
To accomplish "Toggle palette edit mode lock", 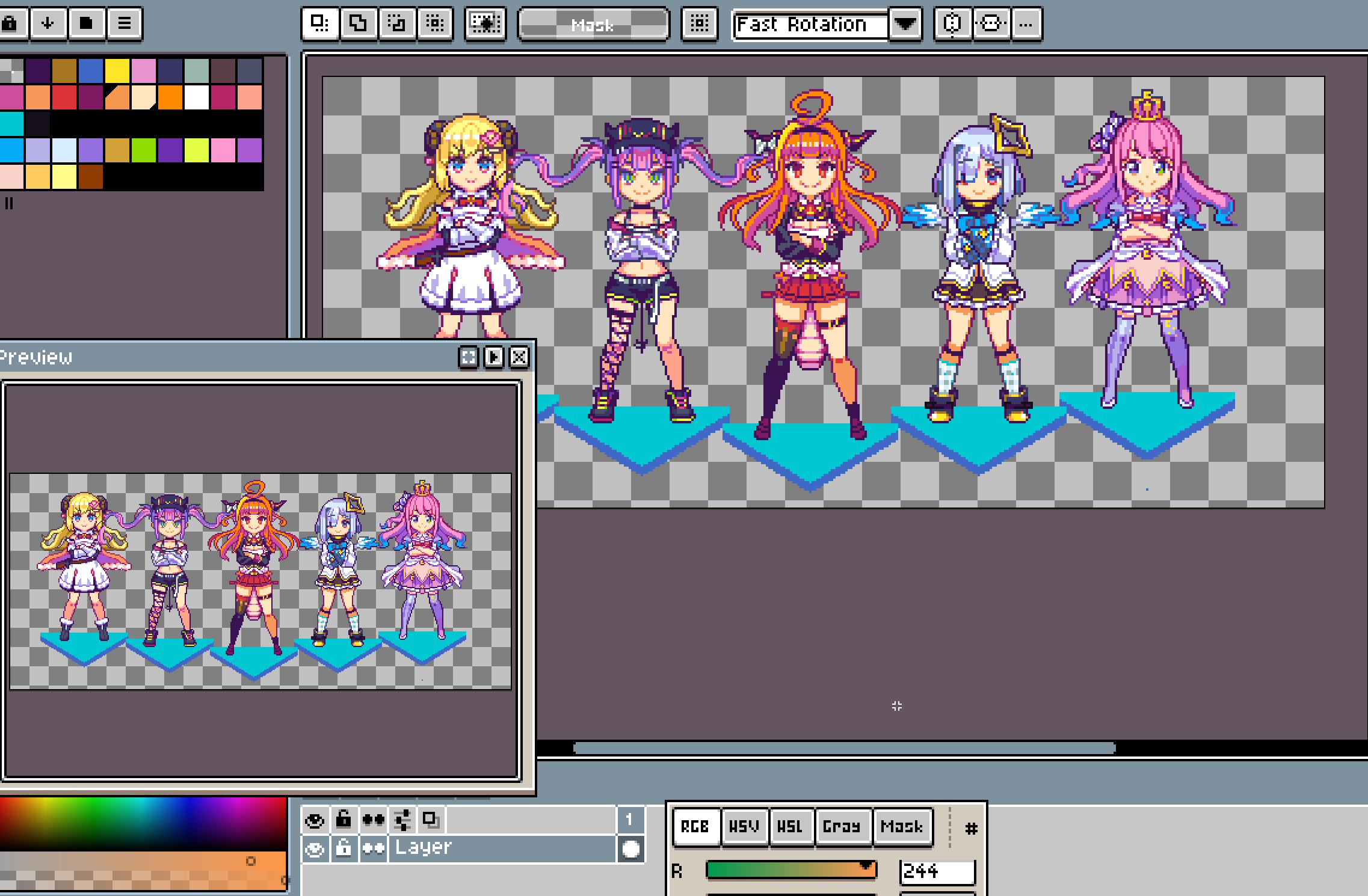I will [10, 24].
